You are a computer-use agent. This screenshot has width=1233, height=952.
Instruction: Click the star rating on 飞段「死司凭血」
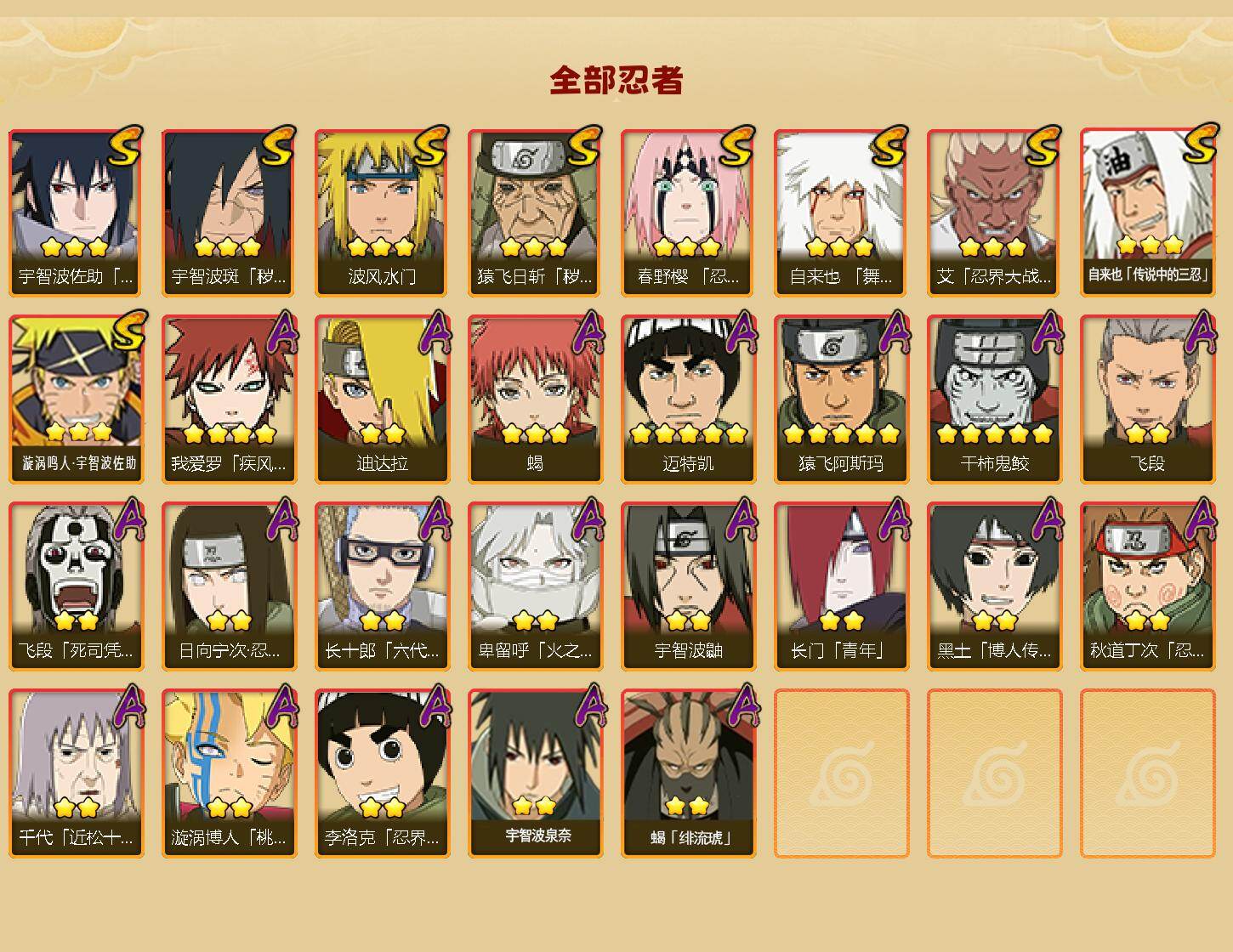tap(76, 621)
